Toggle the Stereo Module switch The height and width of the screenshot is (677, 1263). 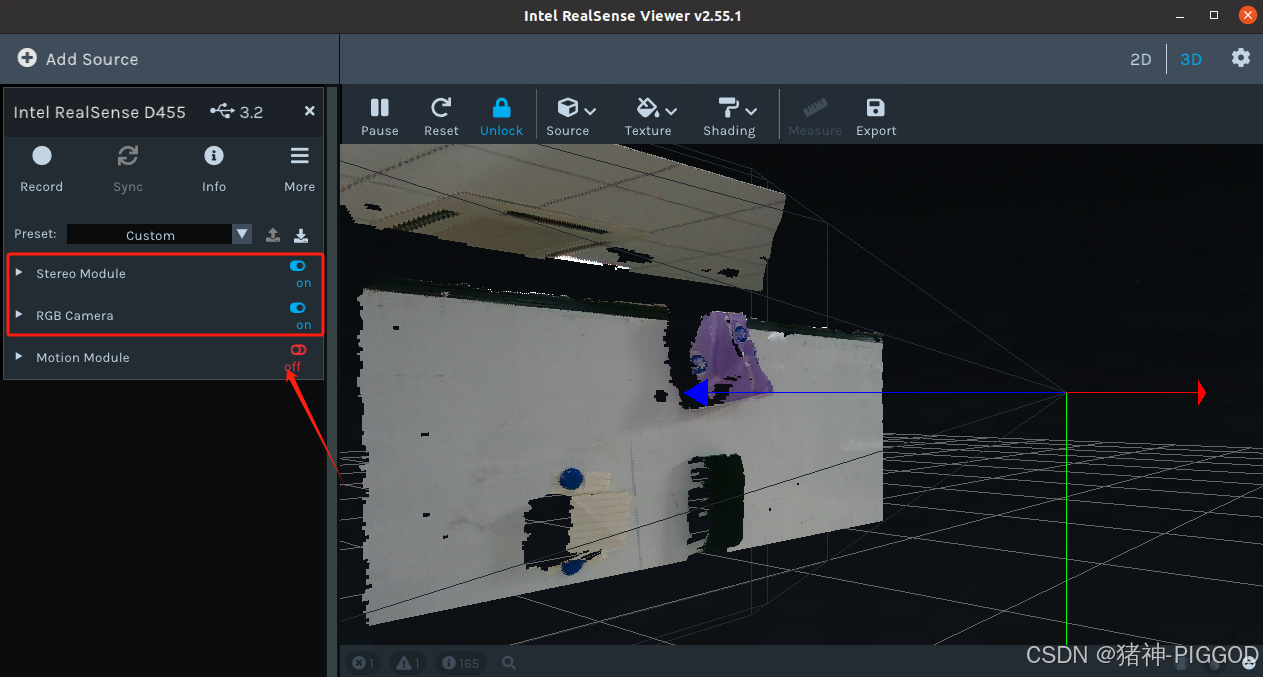(x=298, y=266)
